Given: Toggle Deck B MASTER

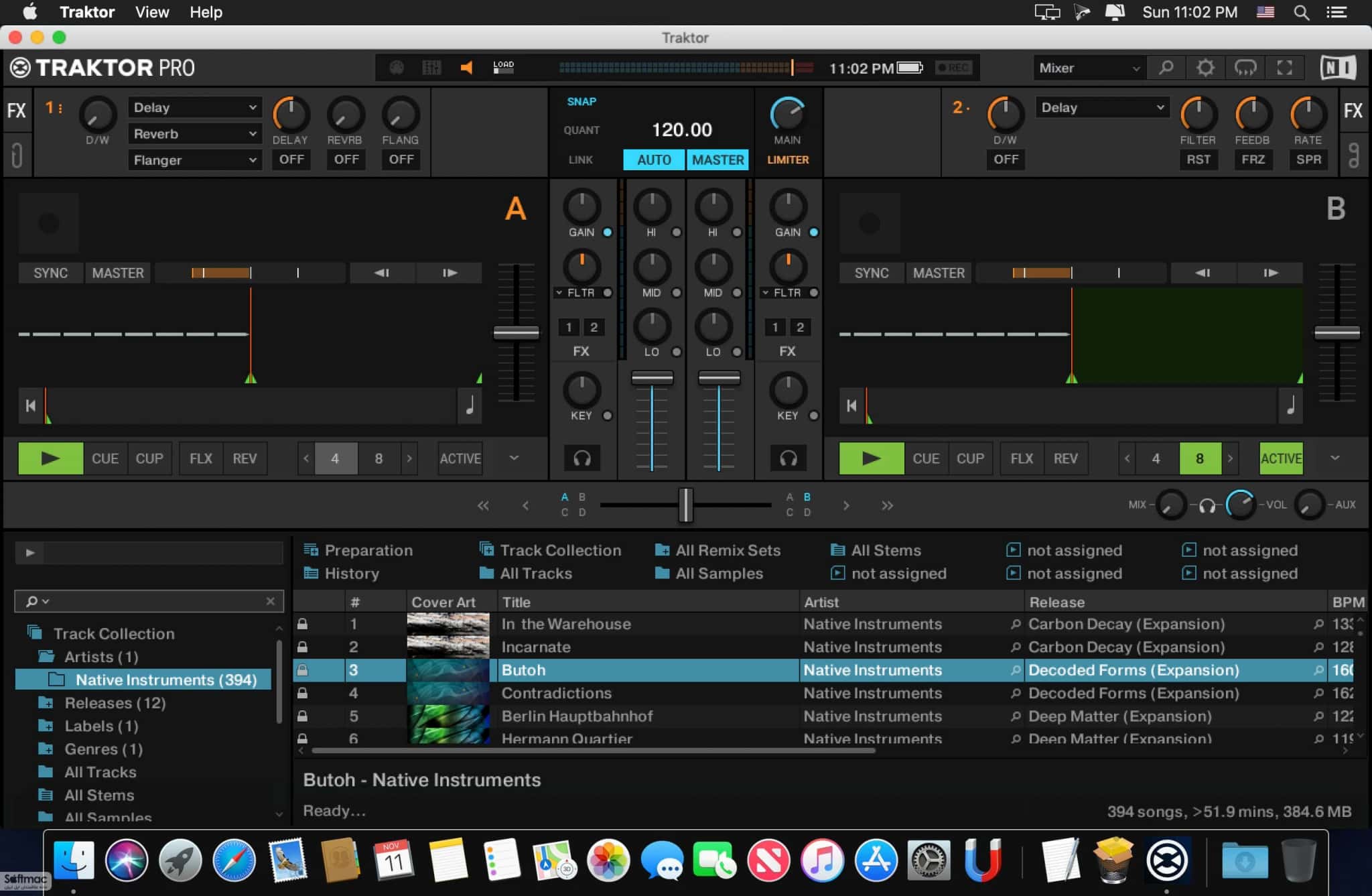Looking at the screenshot, I should click(939, 273).
